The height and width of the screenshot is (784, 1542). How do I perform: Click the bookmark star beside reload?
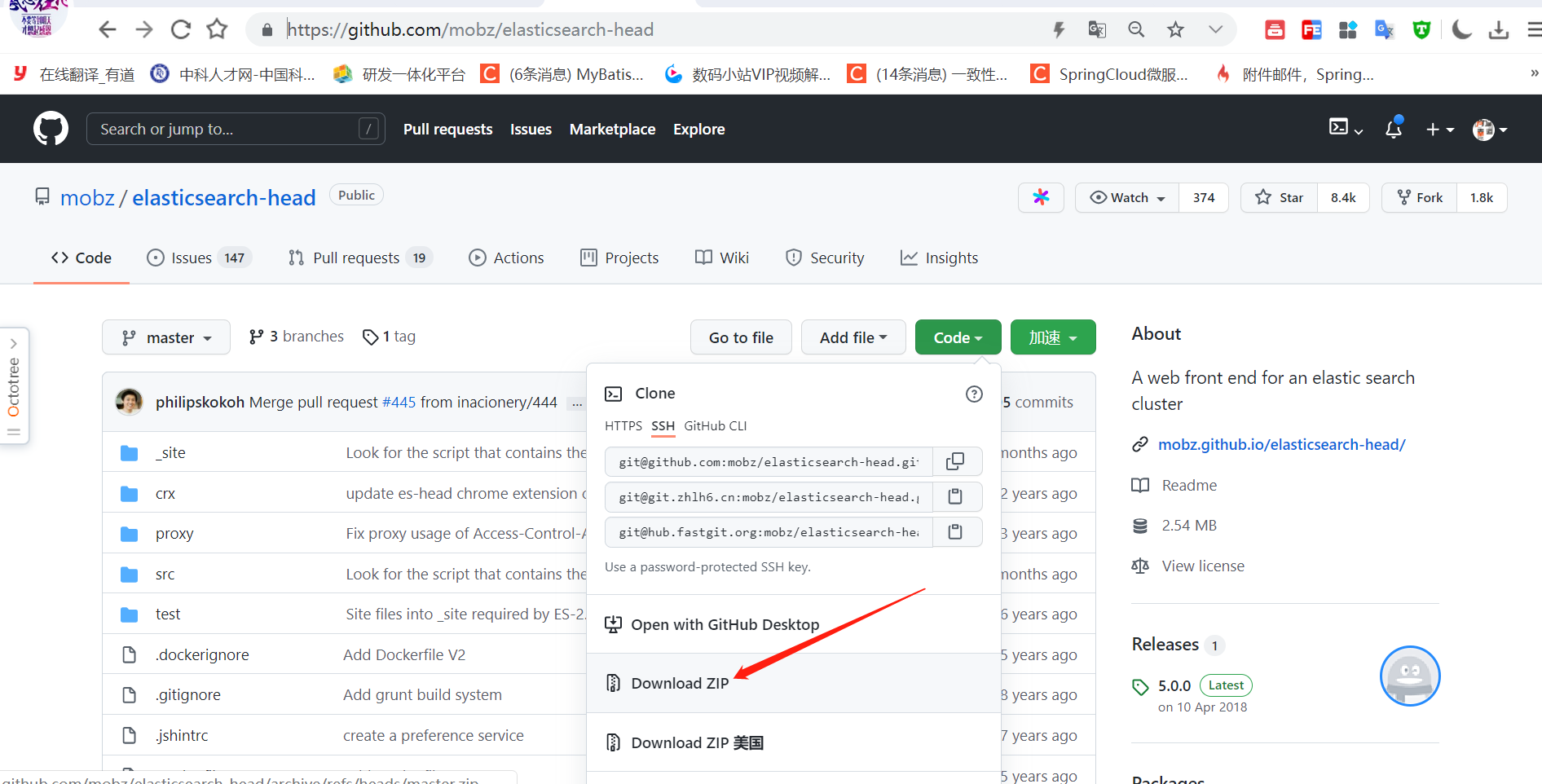tap(217, 30)
